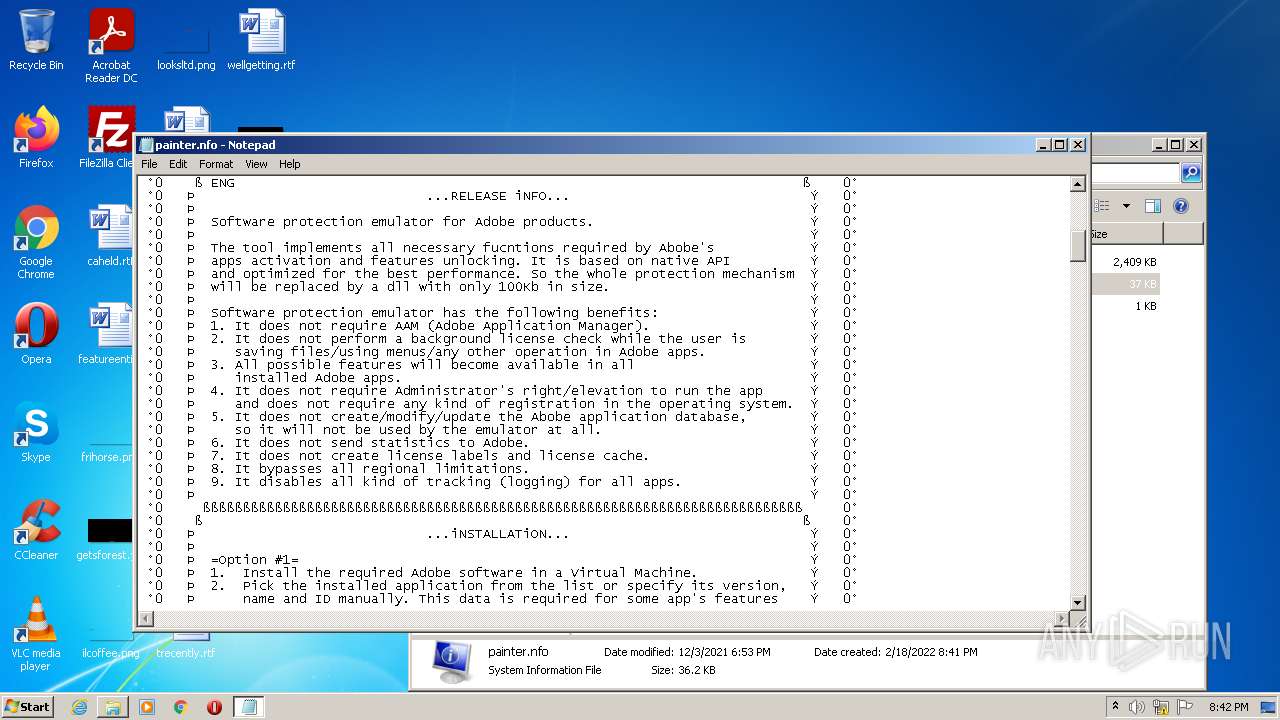
Task: Open the View menu in Notepad
Action: tap(256, 164)
